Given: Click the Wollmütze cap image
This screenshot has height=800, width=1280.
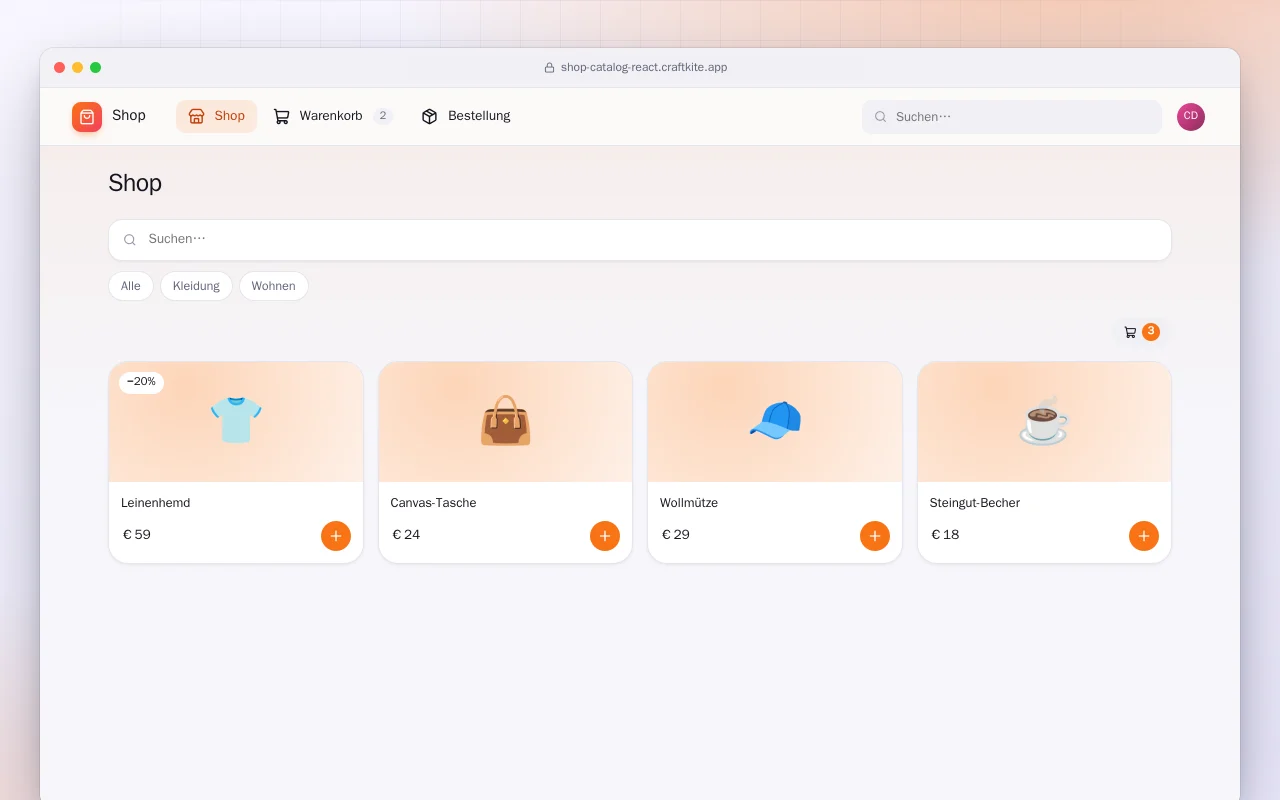Looking at the screenshot, I should point(775,421).
